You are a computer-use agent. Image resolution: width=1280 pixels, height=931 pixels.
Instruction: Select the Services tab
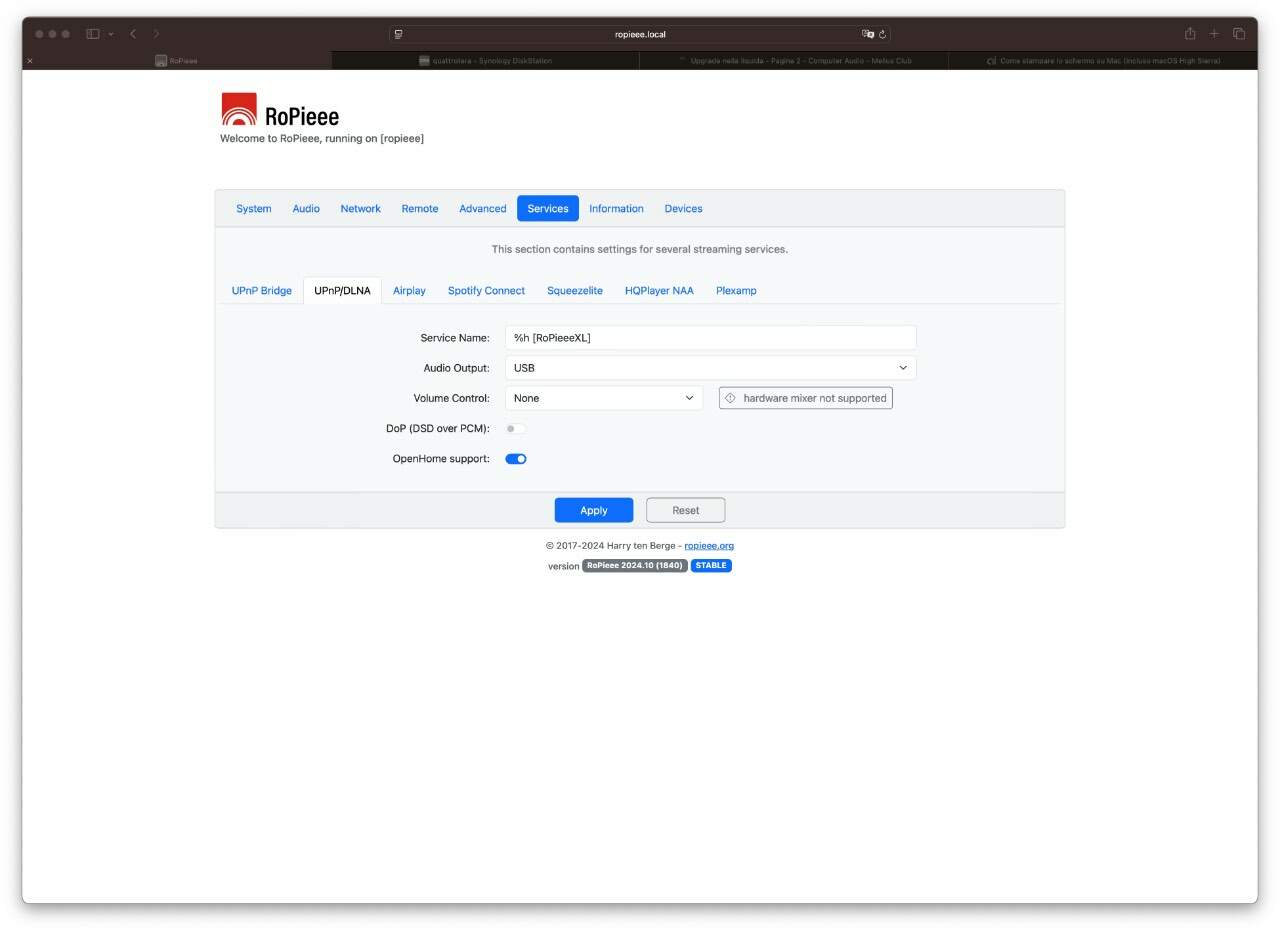pos(548,208)
